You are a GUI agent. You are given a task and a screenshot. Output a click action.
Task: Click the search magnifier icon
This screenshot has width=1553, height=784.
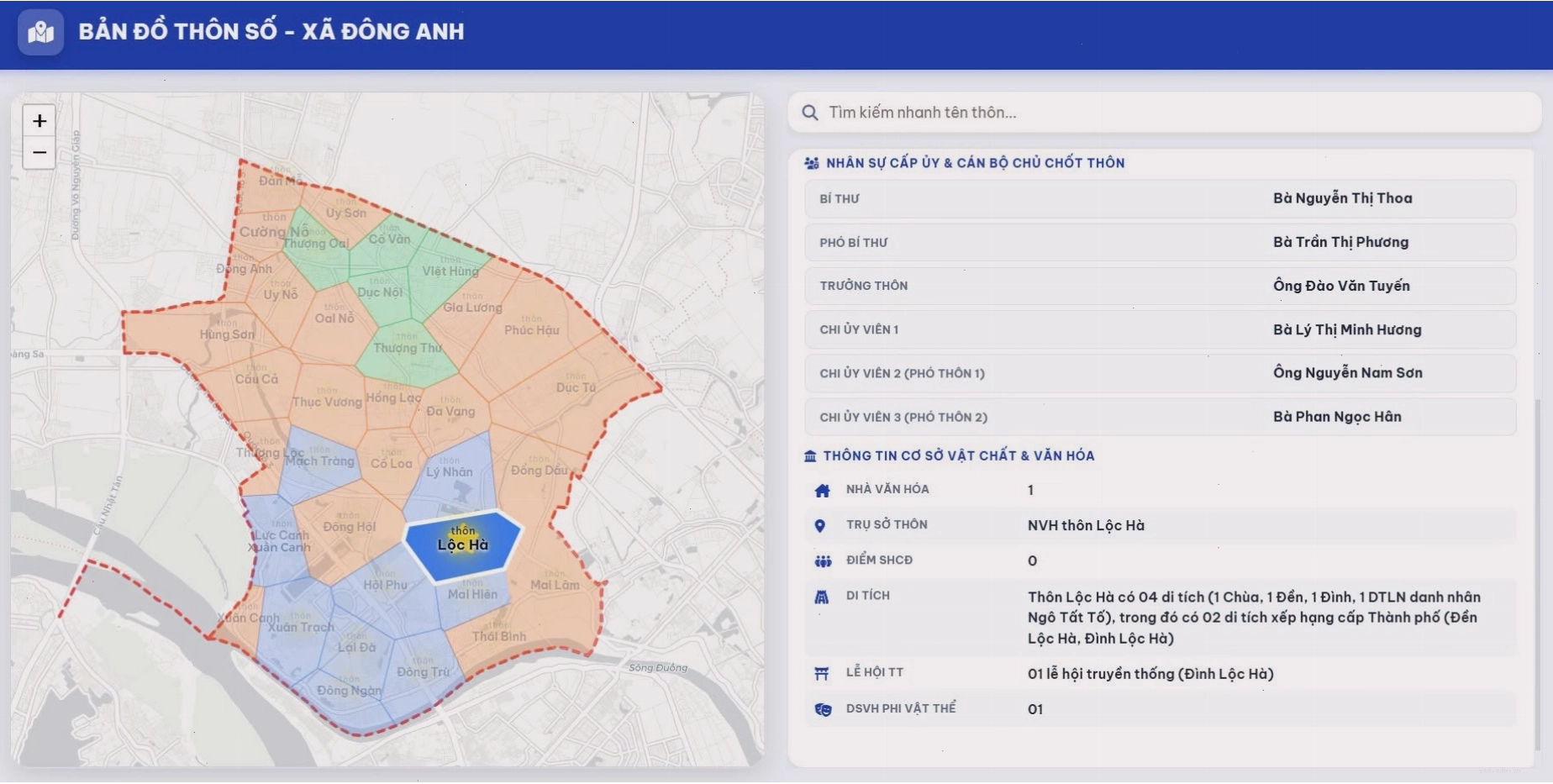pos(809,113)
